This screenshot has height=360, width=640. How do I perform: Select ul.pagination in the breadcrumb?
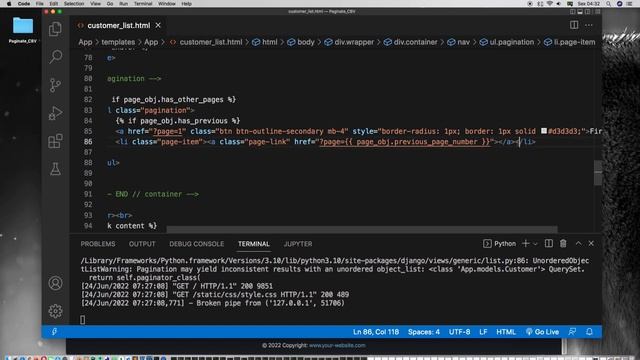pos(511,42)
